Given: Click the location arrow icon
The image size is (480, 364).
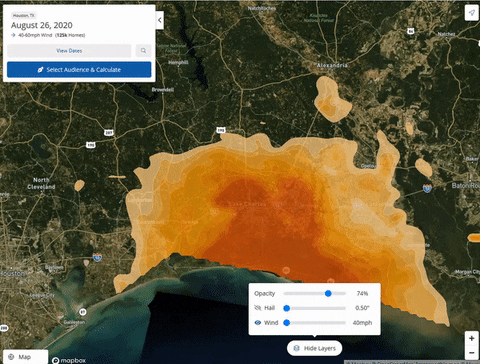Looking at the screenshot, I should [x=471, y=13].
